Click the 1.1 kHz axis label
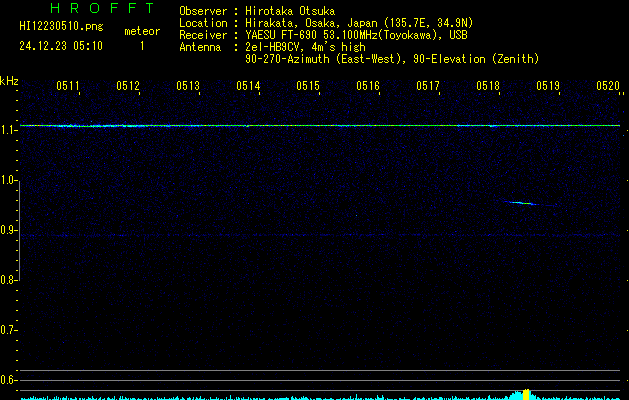629x400 pixels. tap(8, 130)
